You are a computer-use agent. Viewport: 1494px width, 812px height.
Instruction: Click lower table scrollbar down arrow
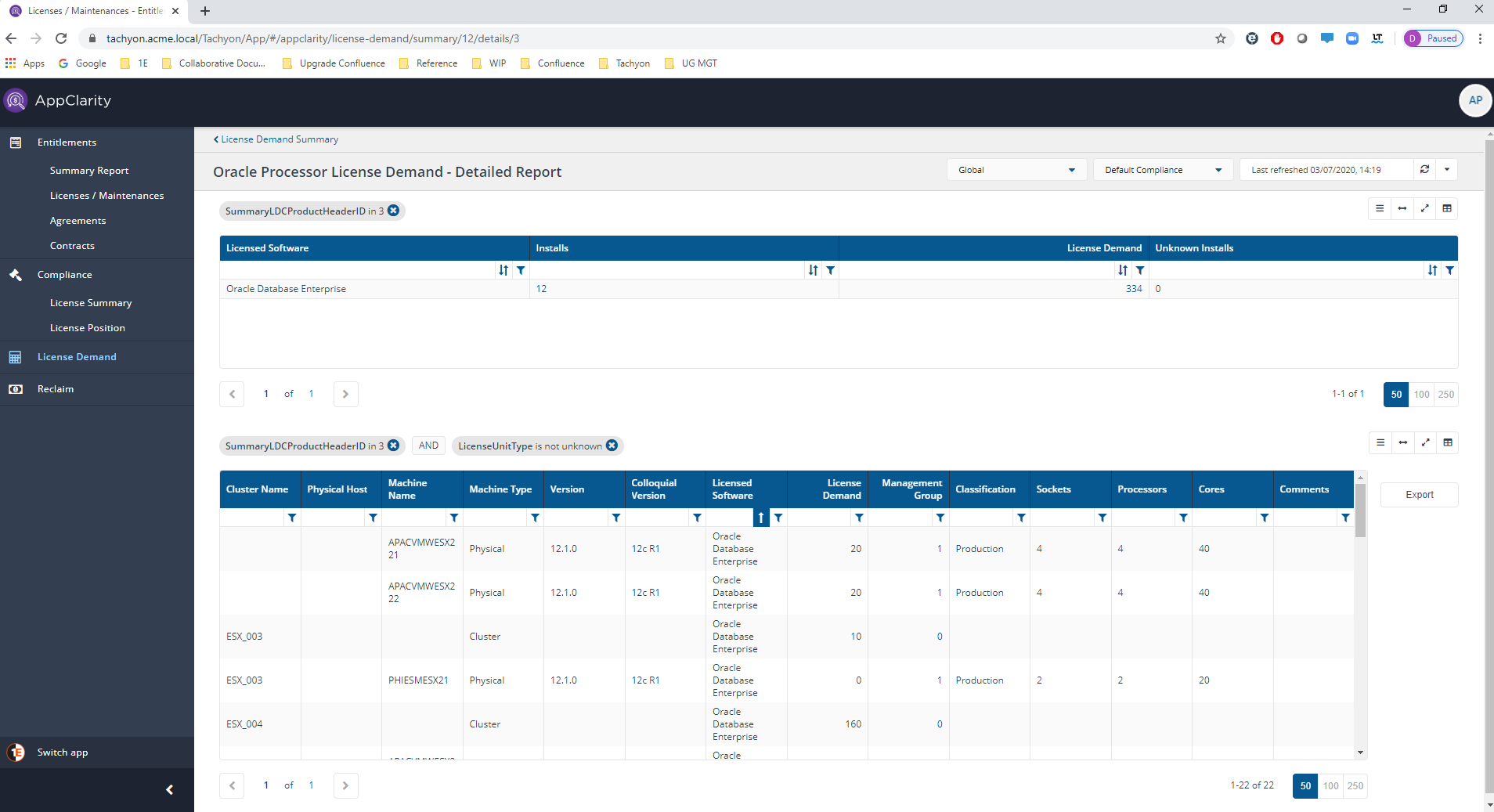(x=1361, y=752)
